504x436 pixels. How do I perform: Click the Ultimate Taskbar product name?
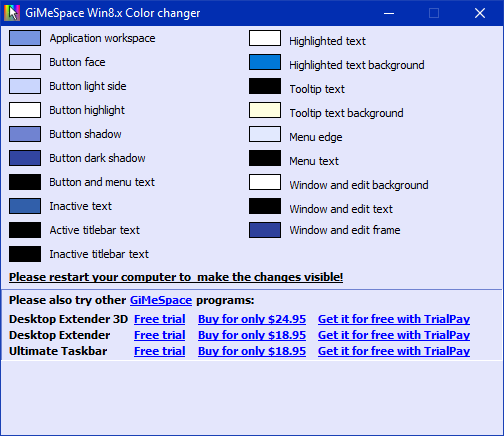tap(58, 351)
